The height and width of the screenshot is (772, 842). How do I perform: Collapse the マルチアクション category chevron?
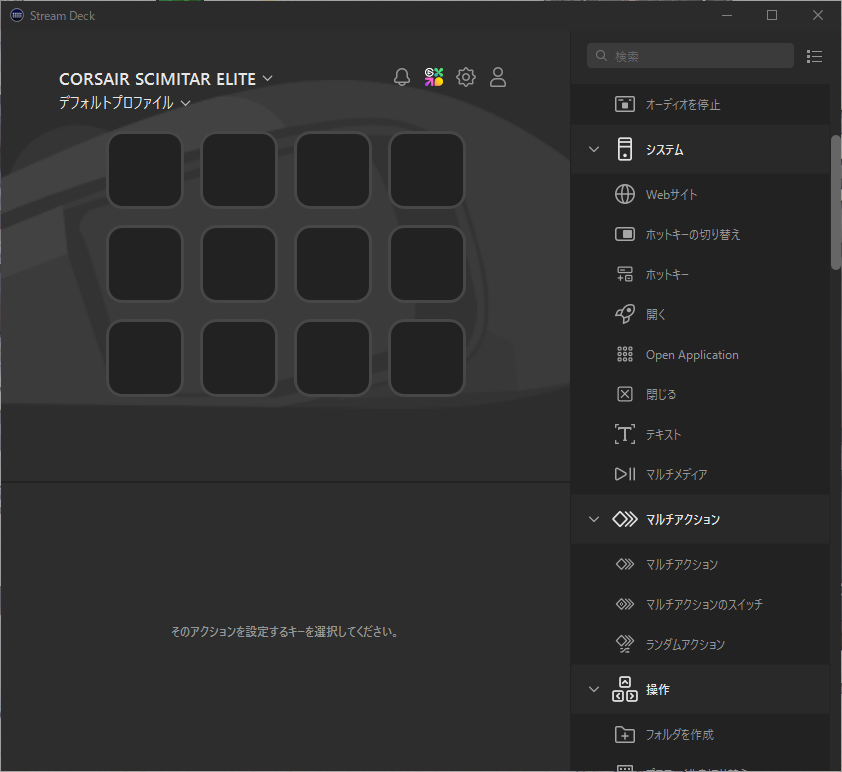(594, 519)
